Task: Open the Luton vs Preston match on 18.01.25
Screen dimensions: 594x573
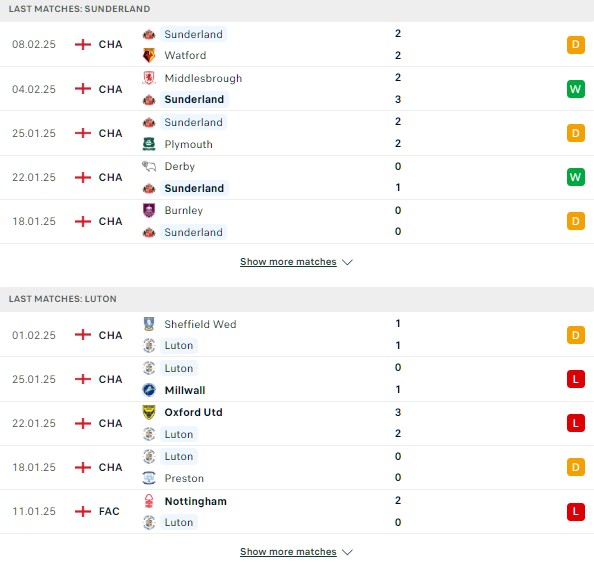Action: (x=297, y=467)
